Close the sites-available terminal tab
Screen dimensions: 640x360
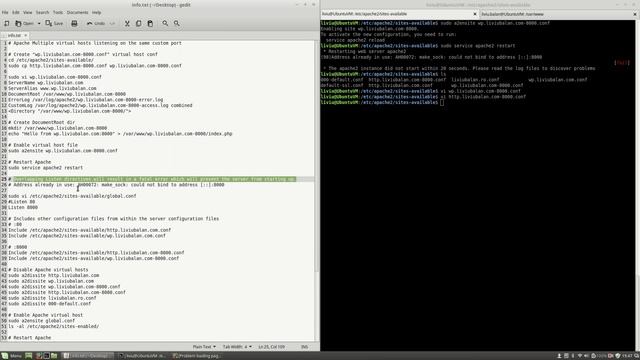pos(475,14)
